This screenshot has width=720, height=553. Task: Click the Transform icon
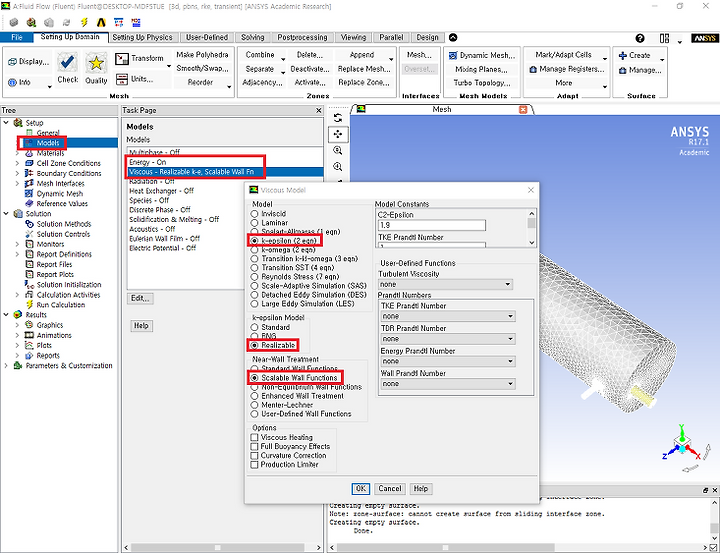pos(122,59)
